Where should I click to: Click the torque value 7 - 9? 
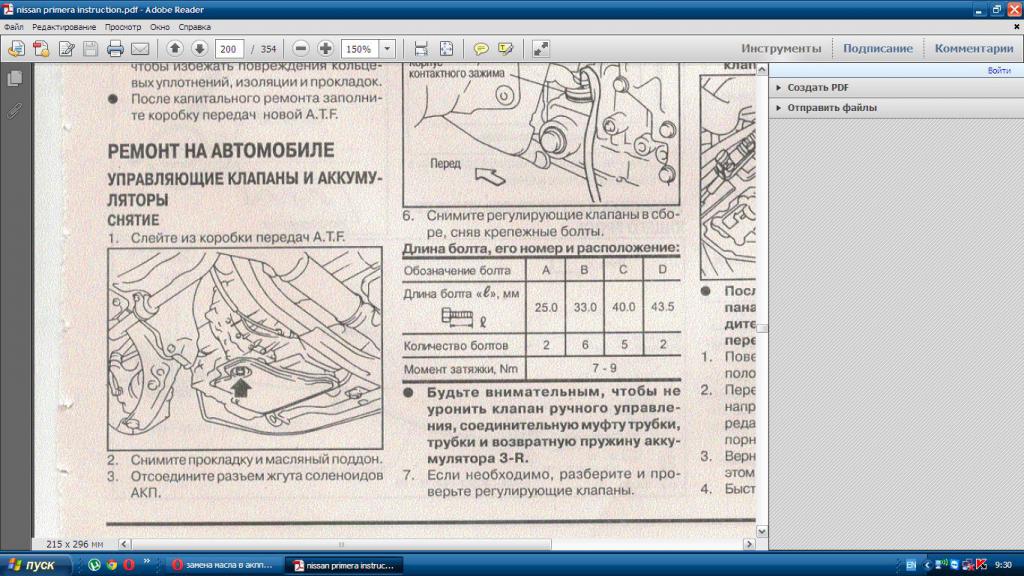604,368
